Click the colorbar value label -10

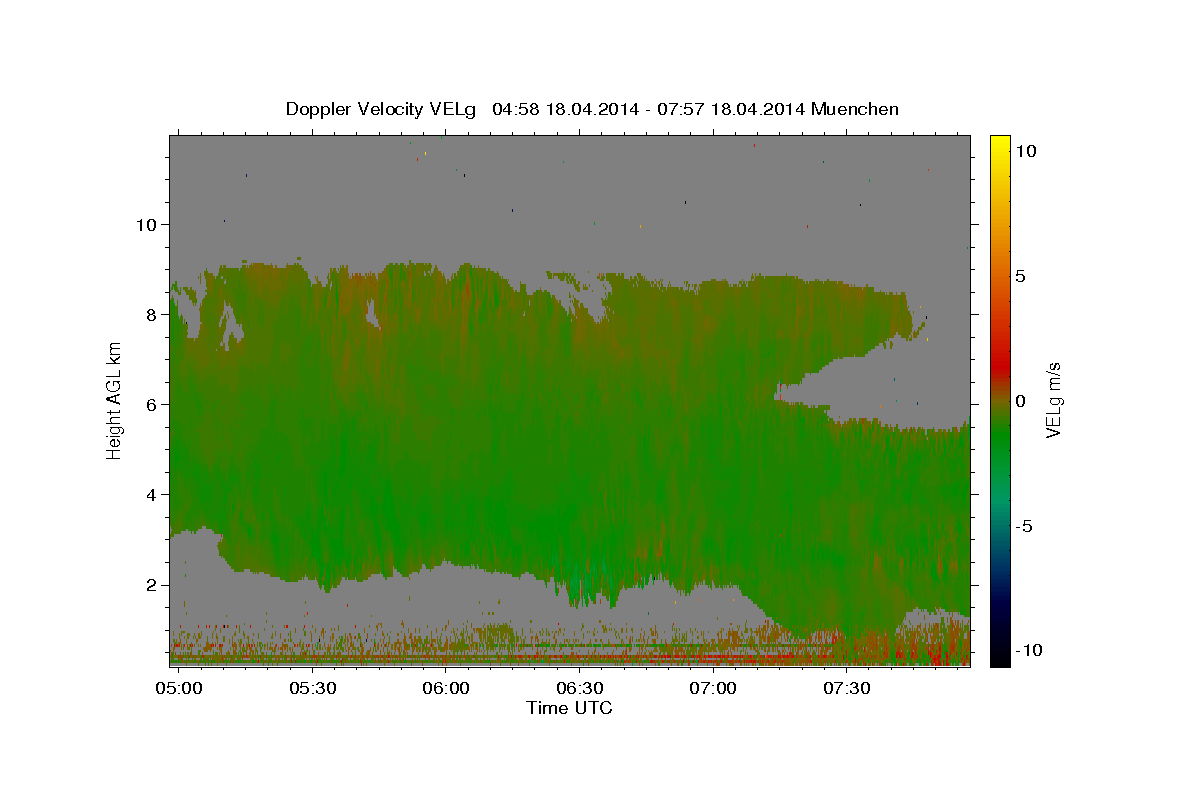tap(1028, 651)
